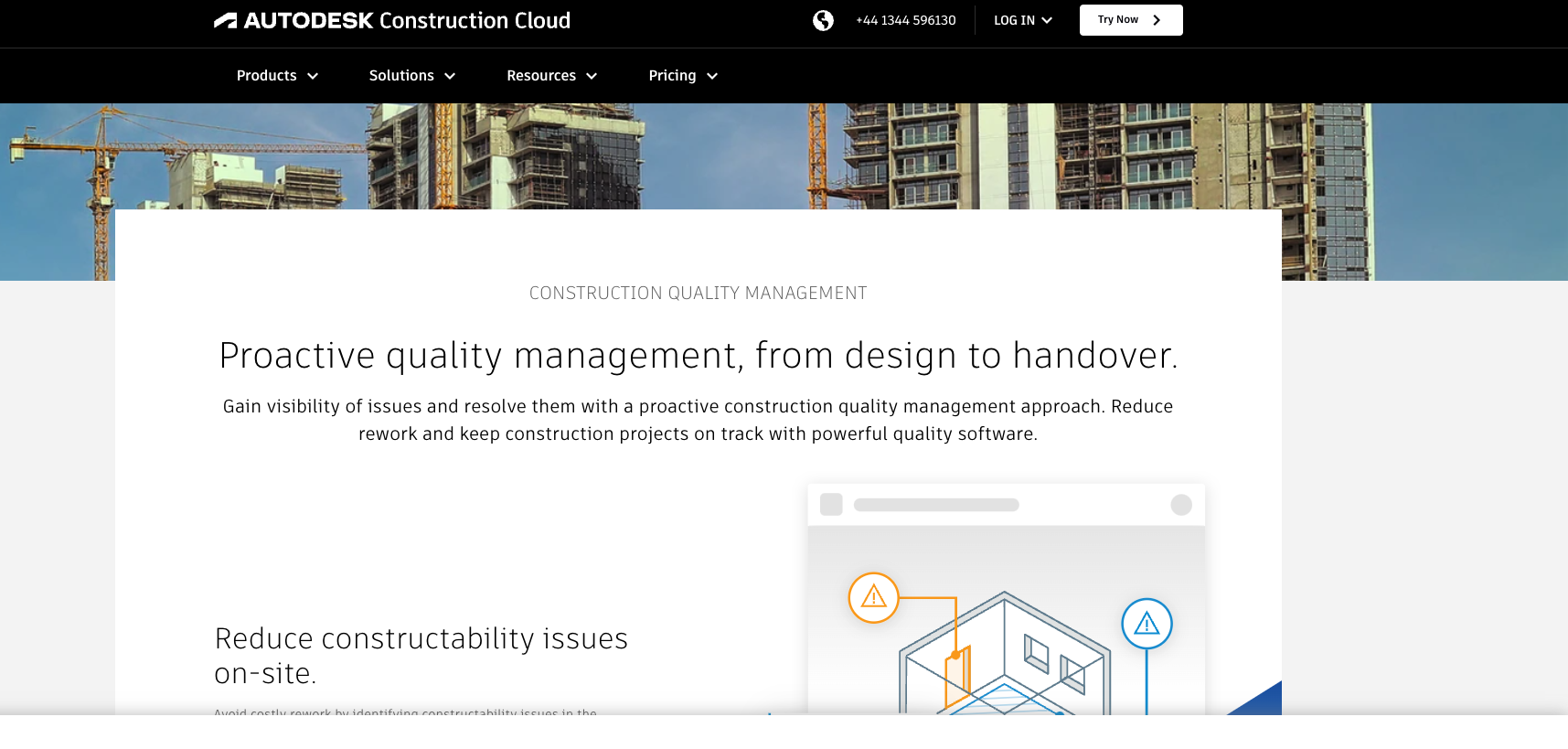Open the Pricing dropdown chevron

[x=712, y=76]
